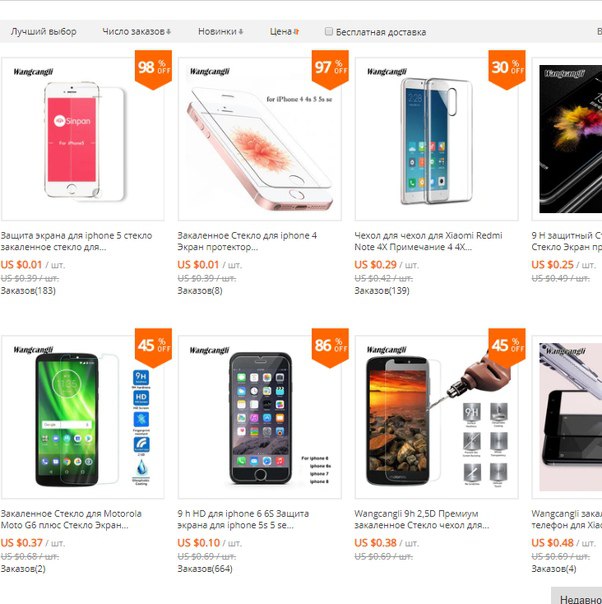This screenshot has height=604, width=602.
Task: Click the rose gold iPhone SE image
Action: pyautogui.click(x=260, y=139)
